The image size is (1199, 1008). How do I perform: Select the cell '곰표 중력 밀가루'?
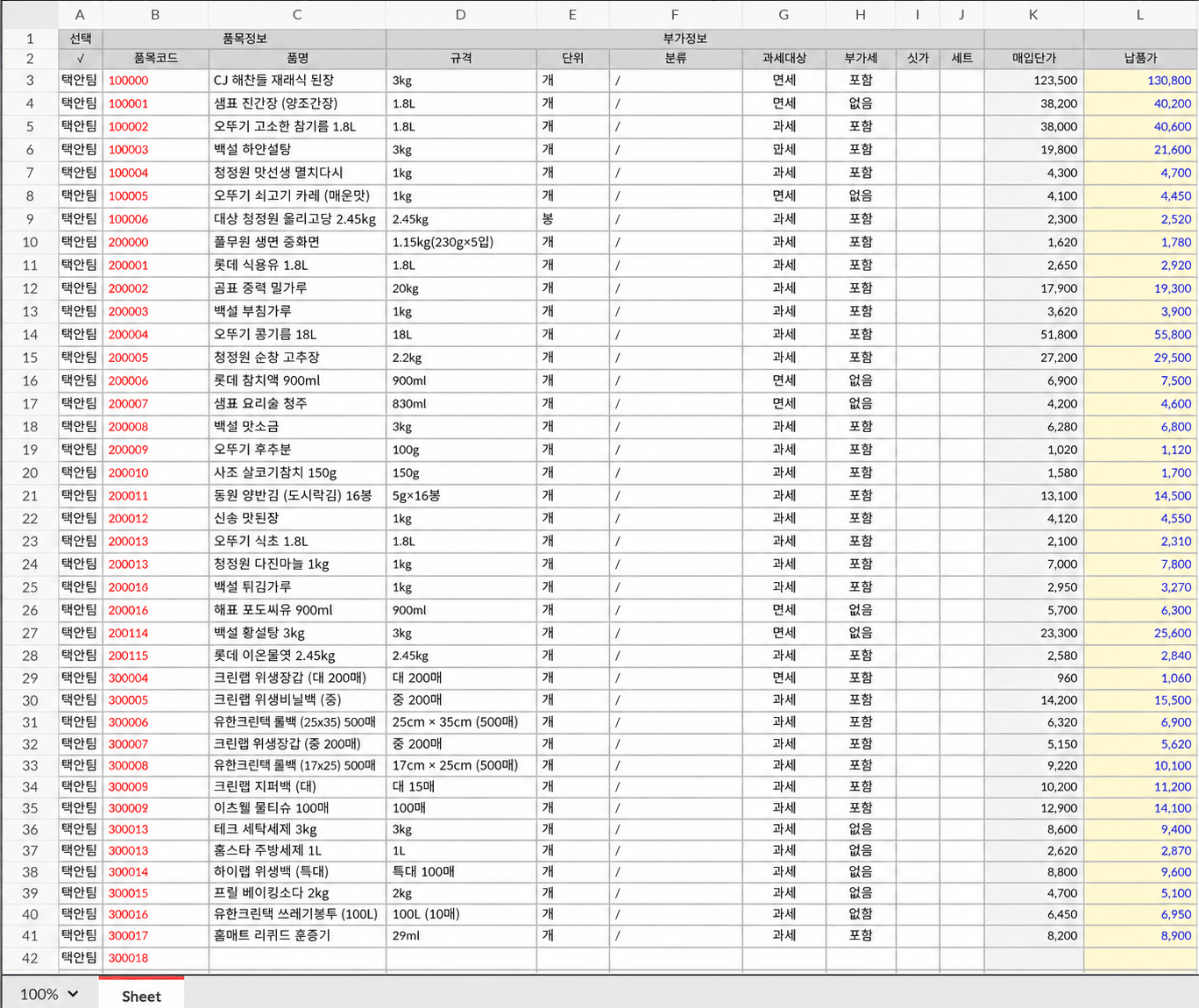(297, 288)
